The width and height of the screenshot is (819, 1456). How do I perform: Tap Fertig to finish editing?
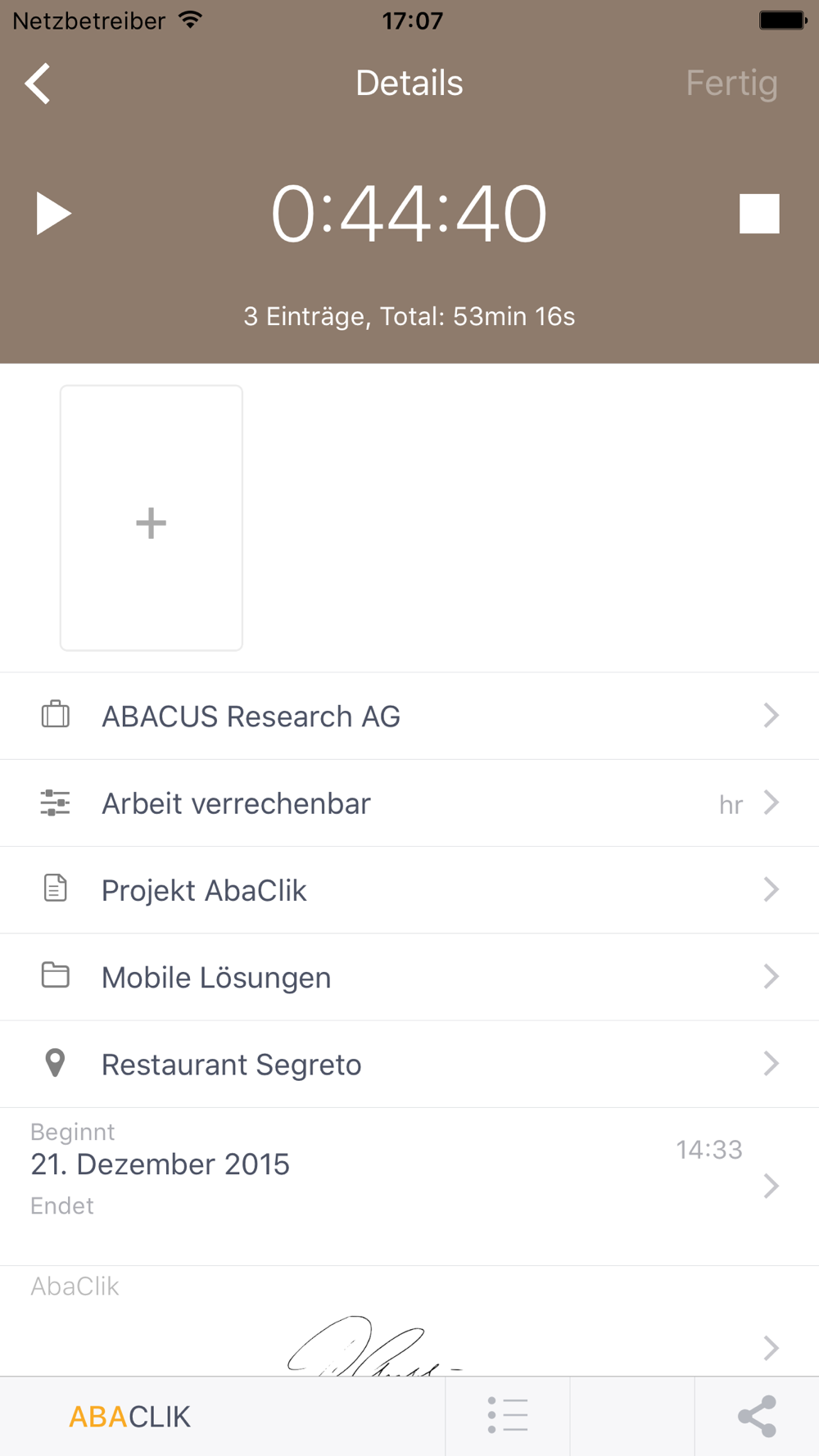(731, 84)
